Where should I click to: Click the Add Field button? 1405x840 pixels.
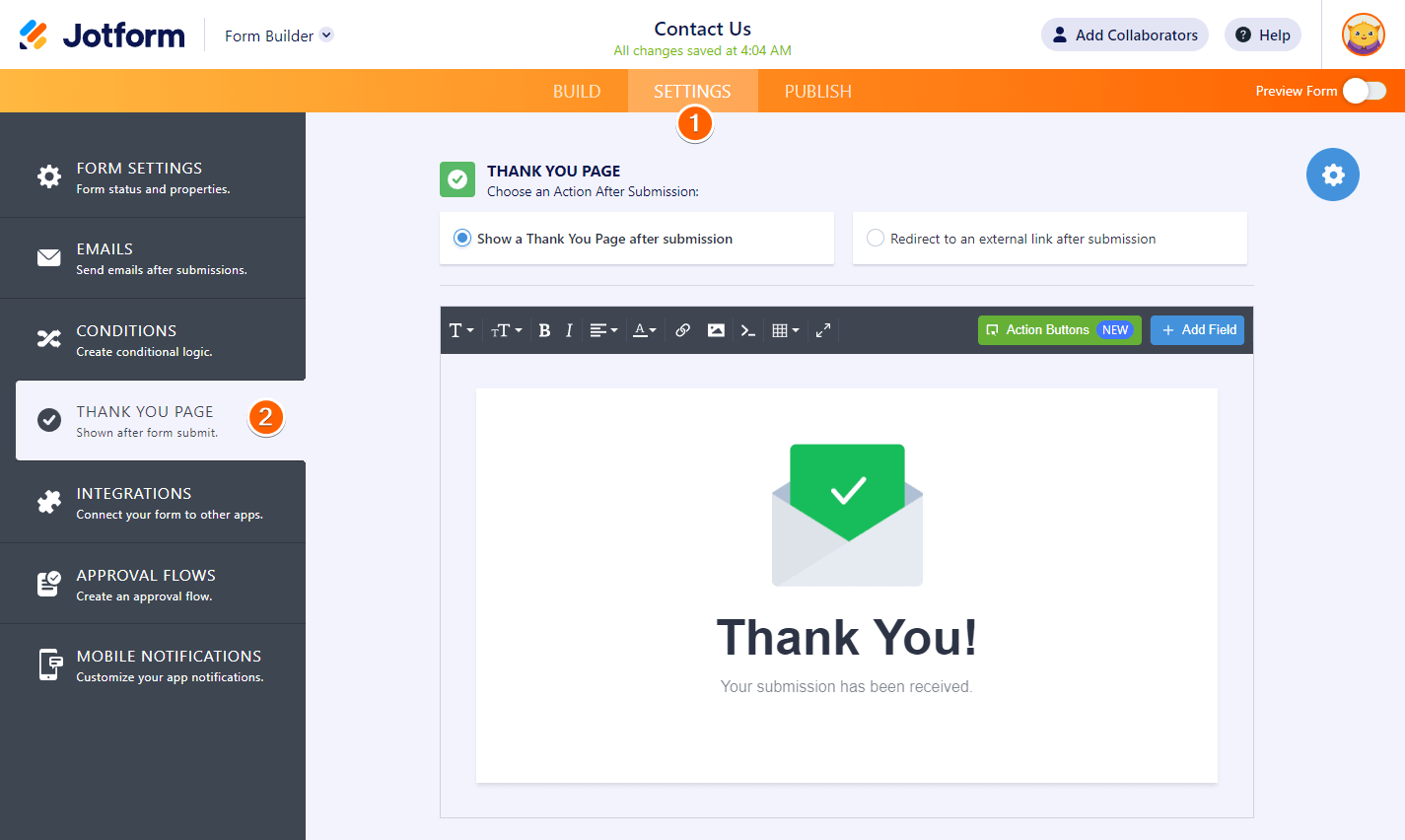(x=1197, y=330)
